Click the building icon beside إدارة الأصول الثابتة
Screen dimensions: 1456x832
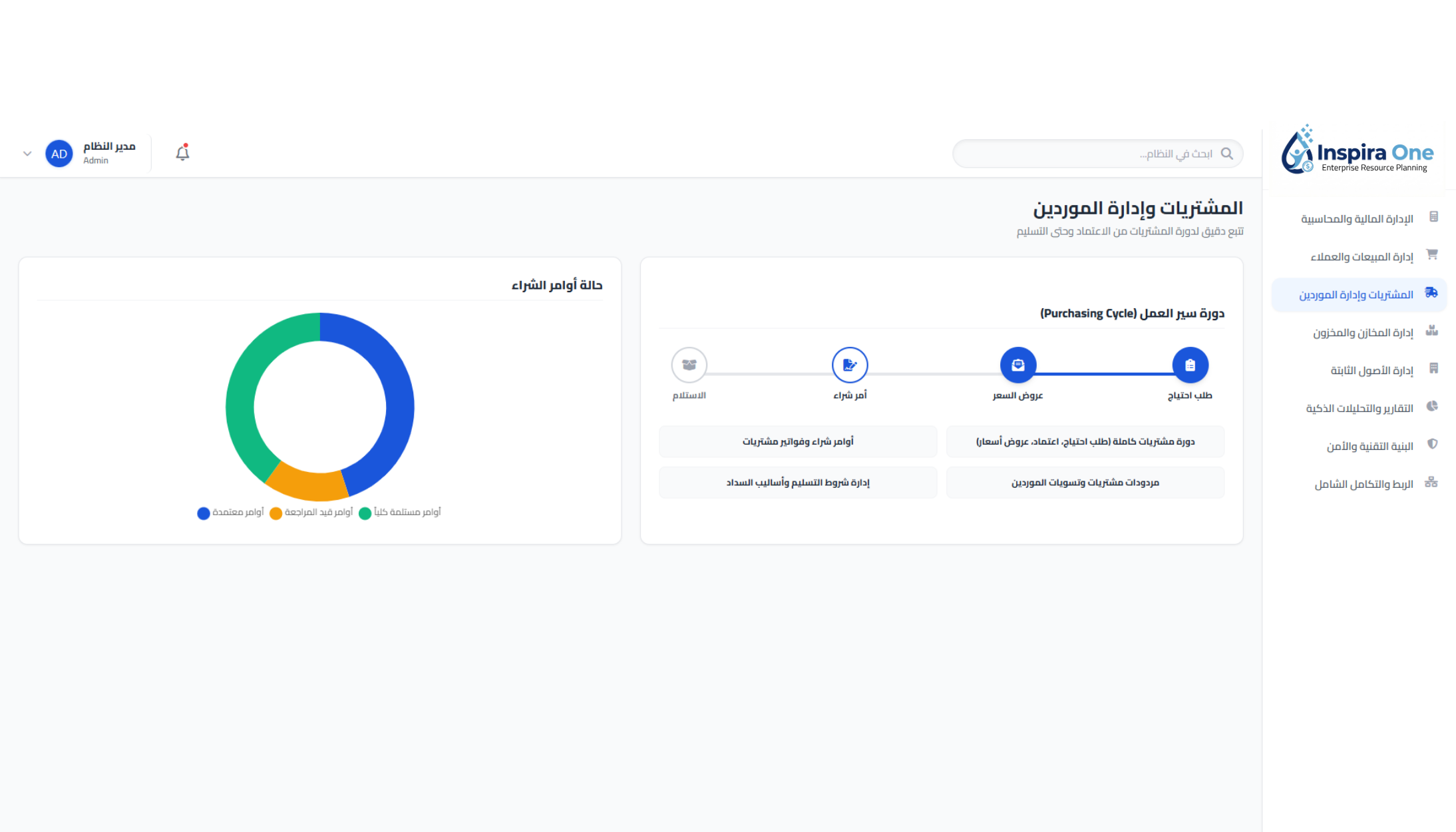click(1433, 369)
